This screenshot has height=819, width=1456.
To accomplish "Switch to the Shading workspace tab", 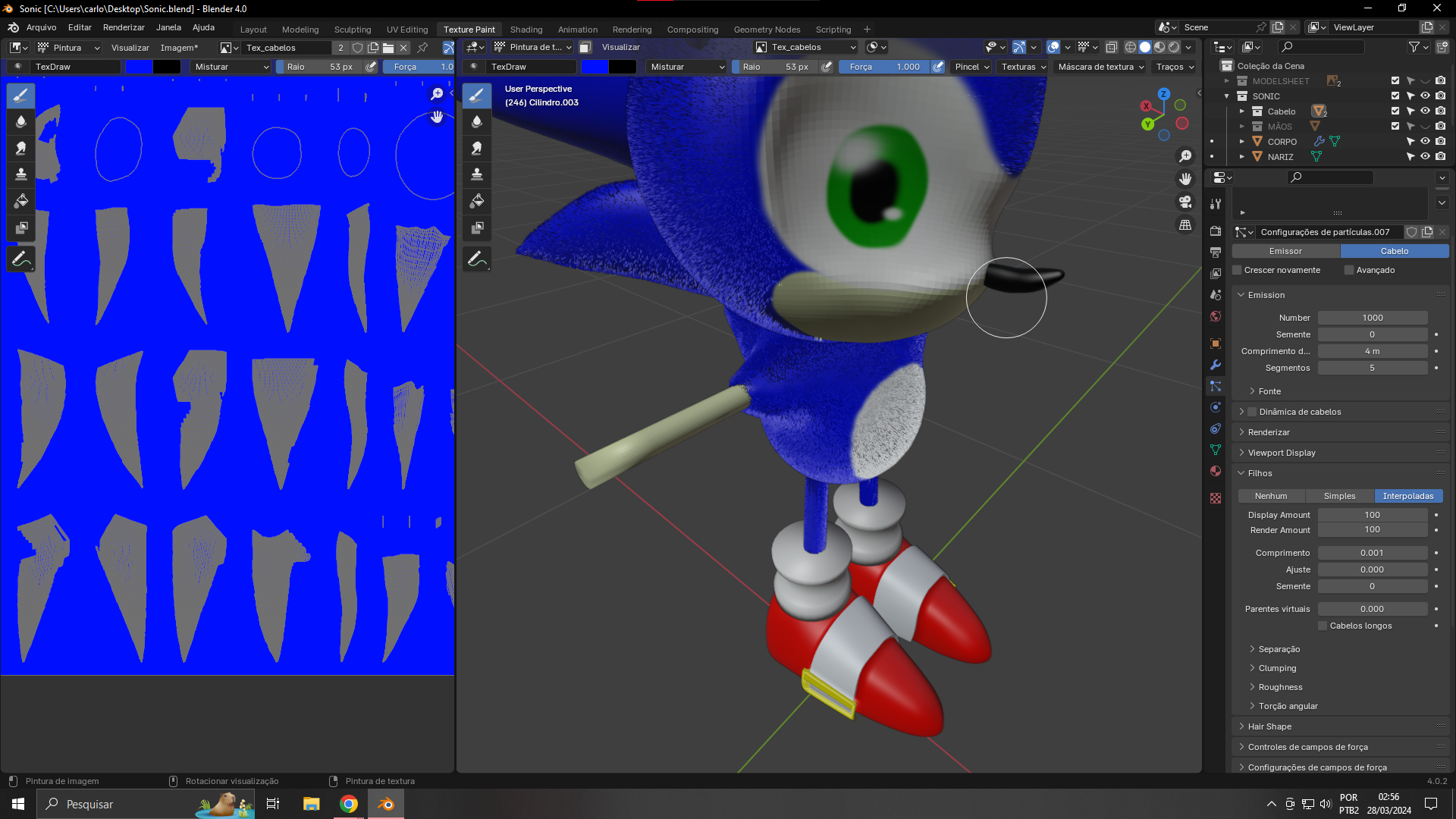I will pyautogui.click(x=526, y=30).
